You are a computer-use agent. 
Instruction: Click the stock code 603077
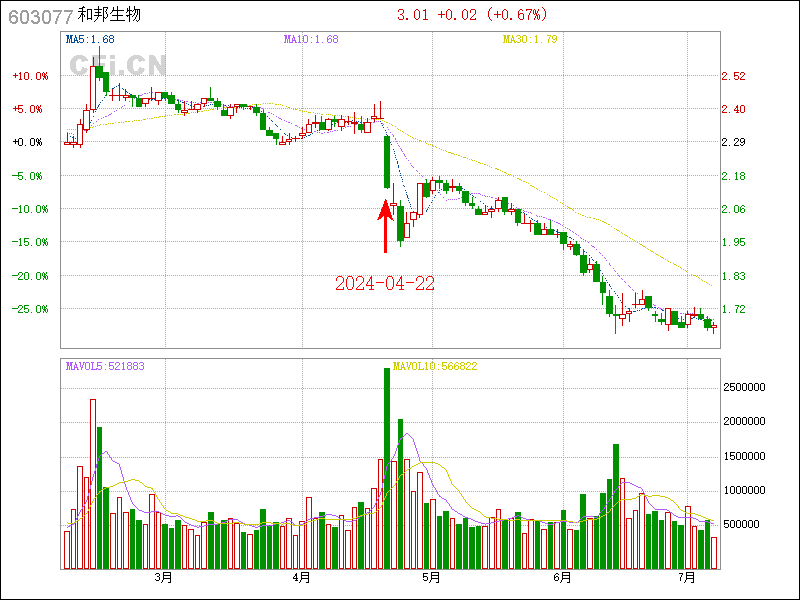(39, 16)
